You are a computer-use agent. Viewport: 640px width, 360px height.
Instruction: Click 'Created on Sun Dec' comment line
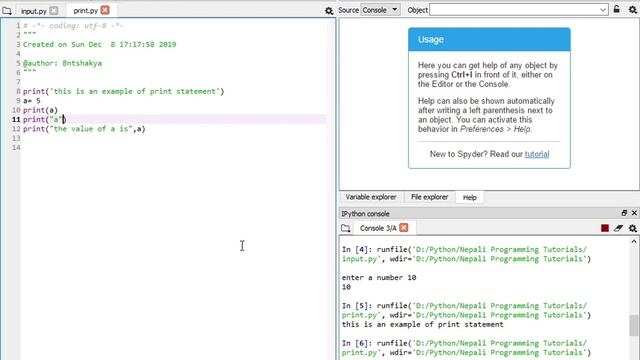(100, 44)
